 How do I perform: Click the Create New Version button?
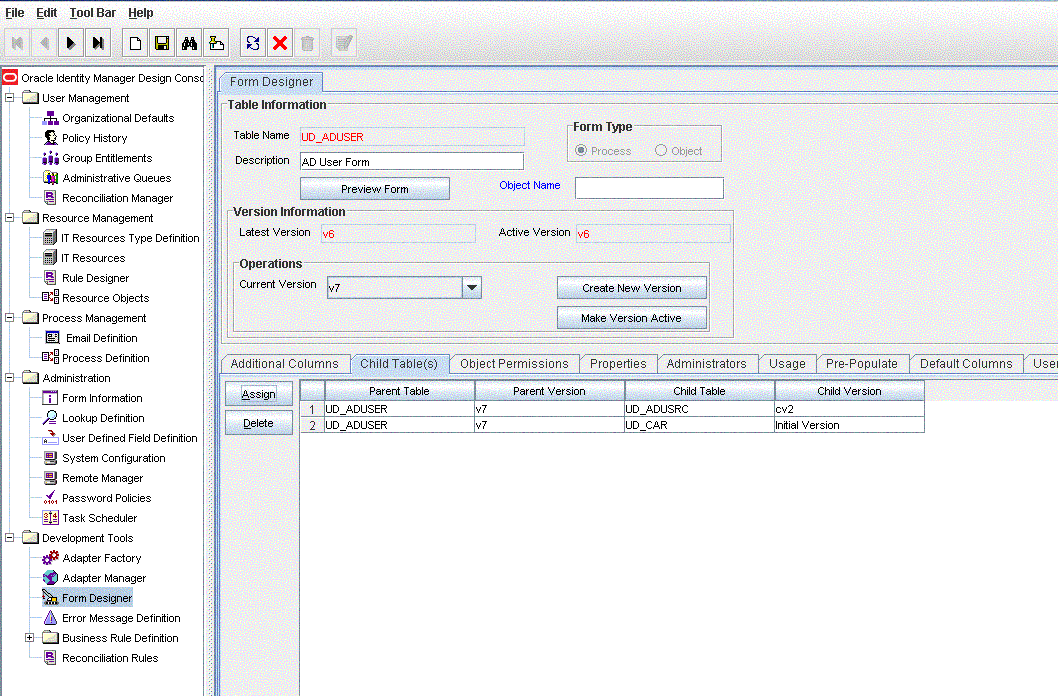(632, 288)
